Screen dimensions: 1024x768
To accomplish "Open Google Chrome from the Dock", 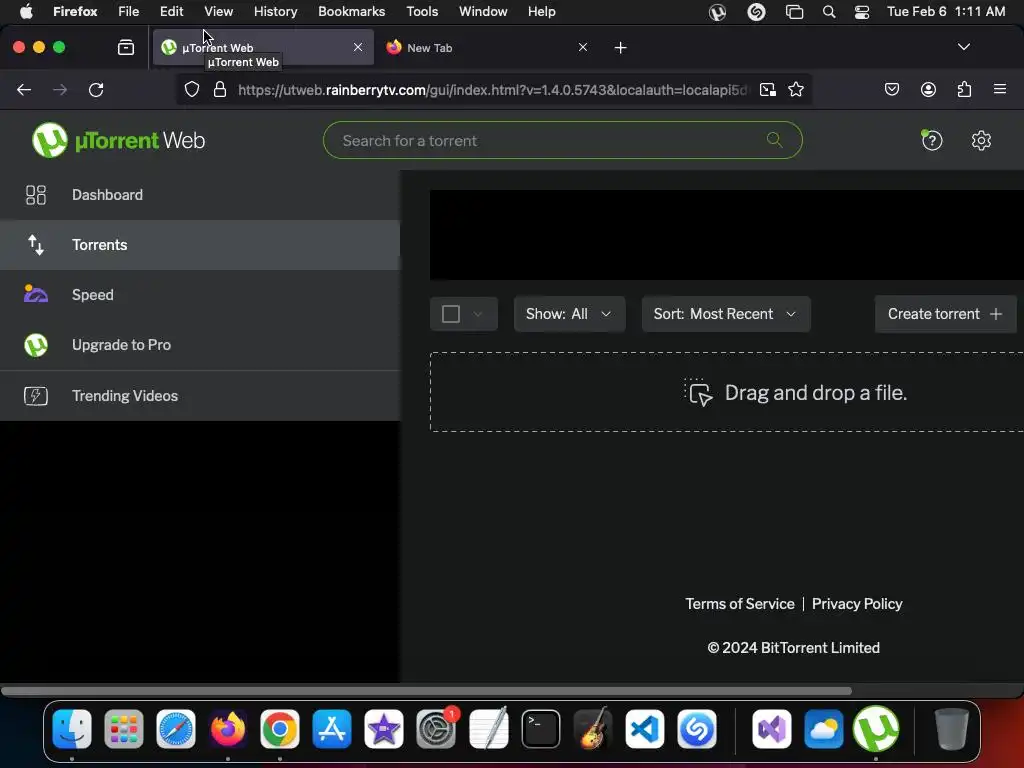I will pos(280,729).
